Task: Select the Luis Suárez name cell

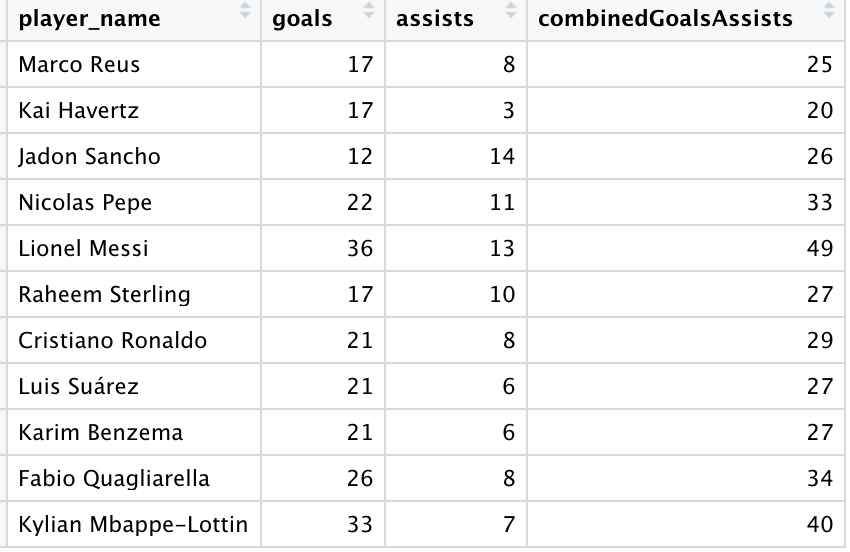Action: pyautogui.click(x=134, y=387)
